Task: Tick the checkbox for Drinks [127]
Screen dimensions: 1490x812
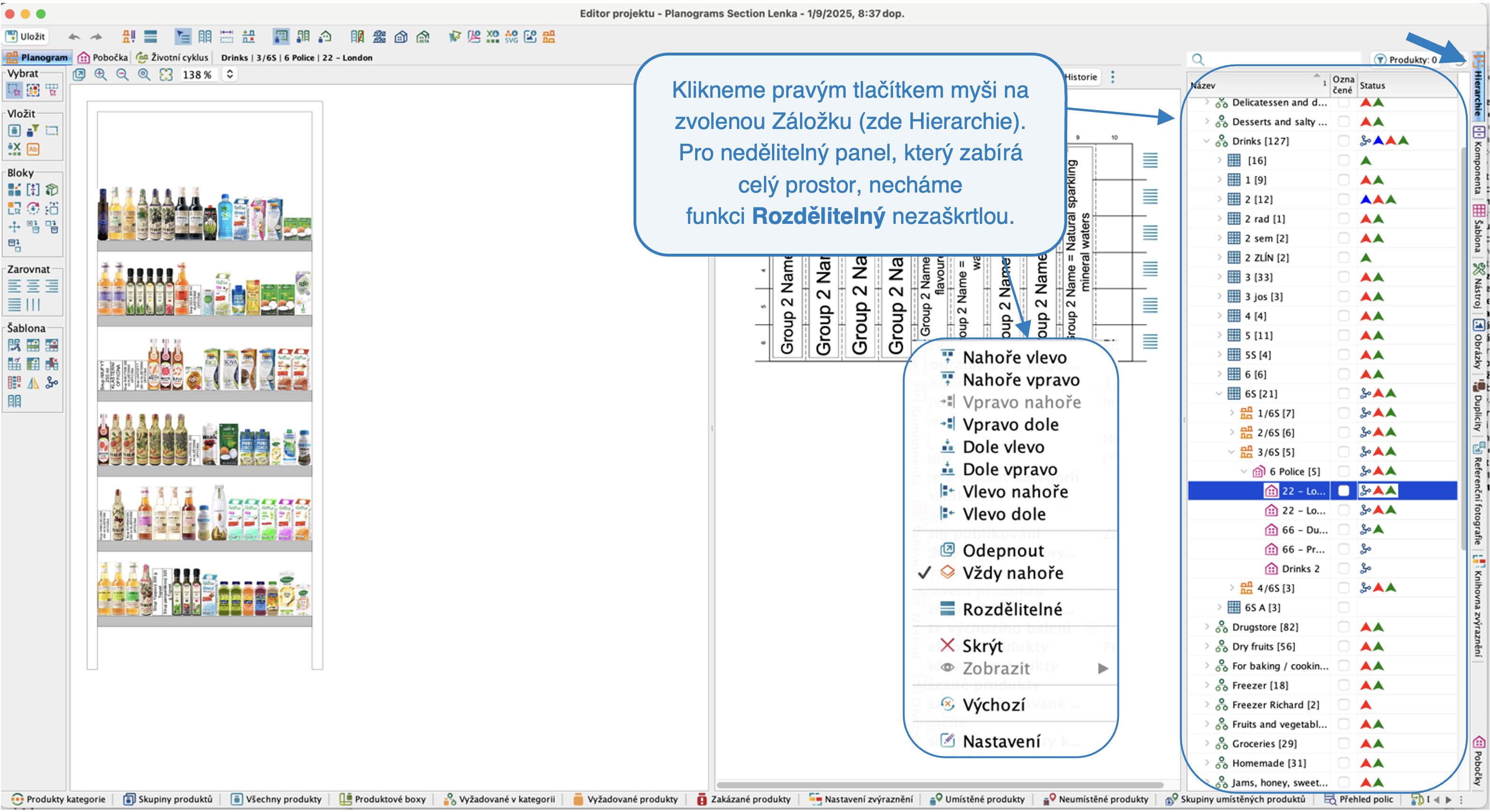Action: pyautogui.click(x=1344, y=141)
